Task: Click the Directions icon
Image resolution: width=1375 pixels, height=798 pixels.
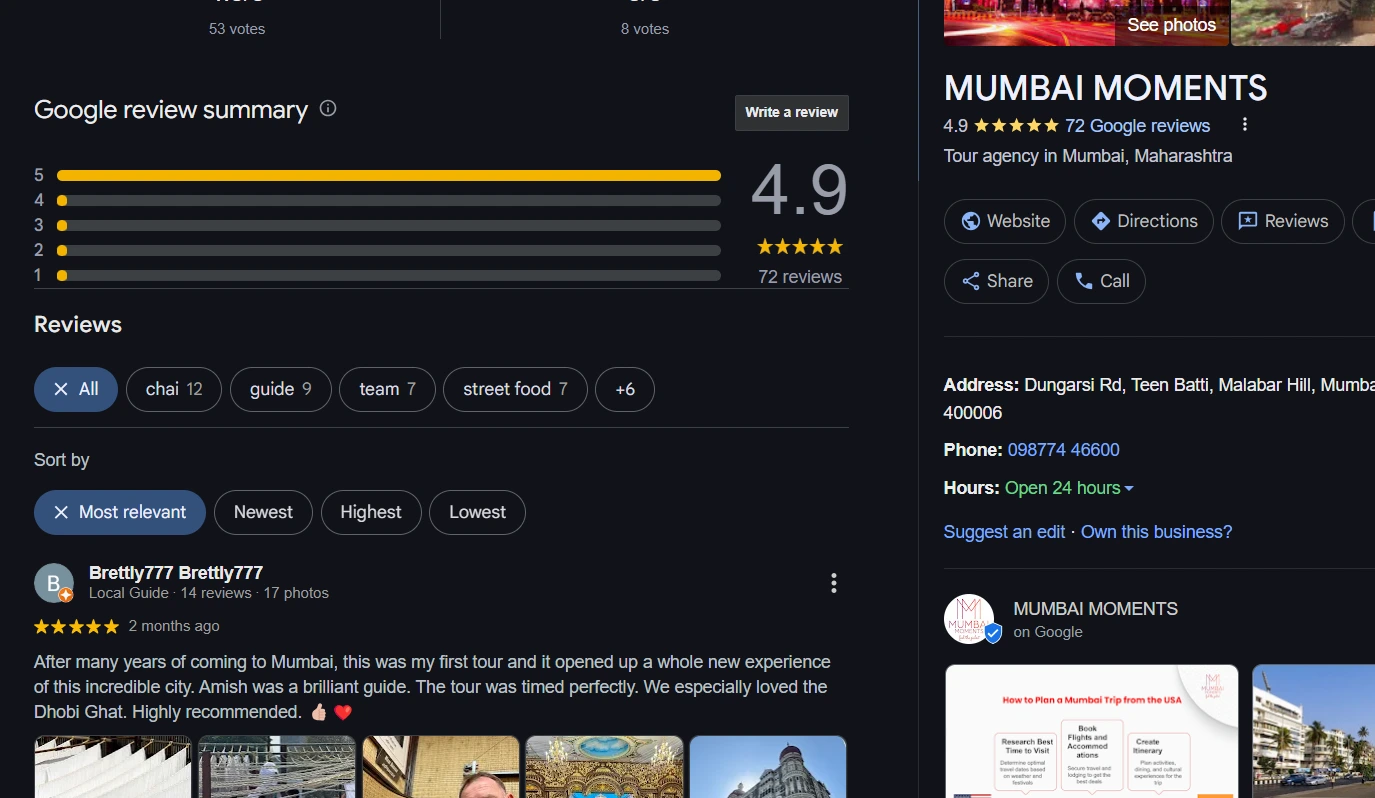Action: (1100, 221)
